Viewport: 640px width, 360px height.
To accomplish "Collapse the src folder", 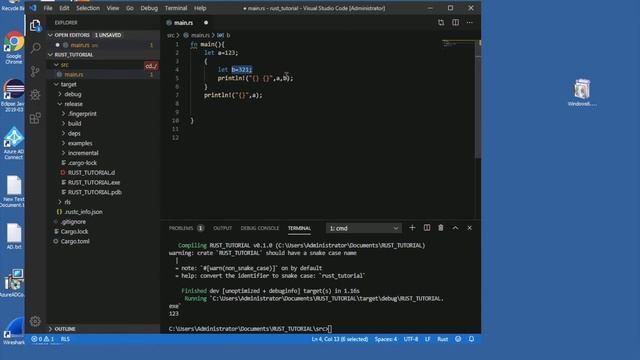I will pos(56,64).
